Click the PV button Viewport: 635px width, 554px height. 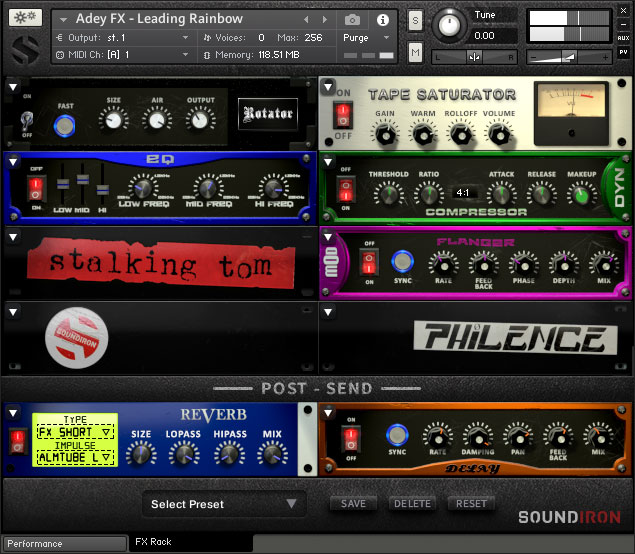pyautogui.click(x=623, y=52)
